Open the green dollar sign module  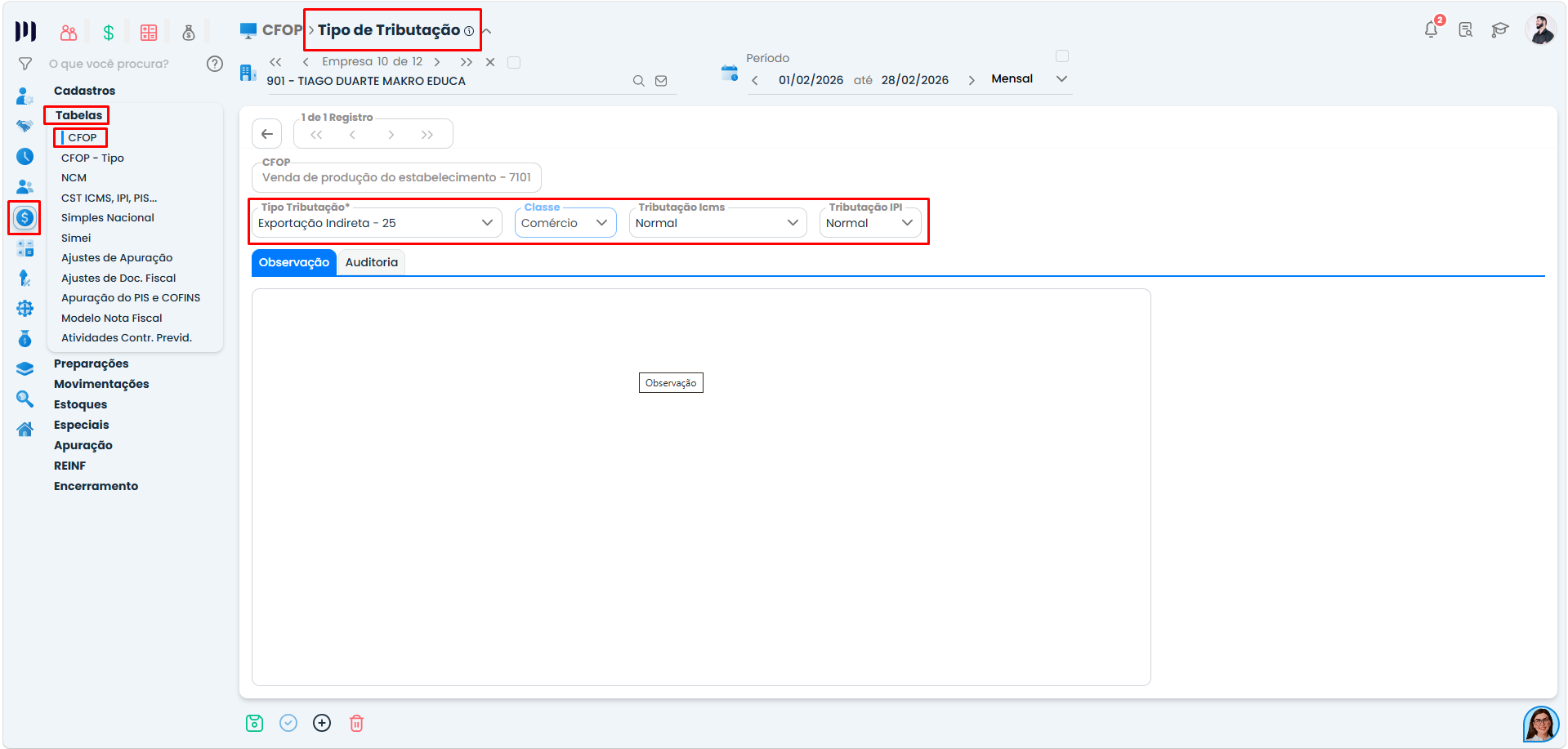pos(109,33)
